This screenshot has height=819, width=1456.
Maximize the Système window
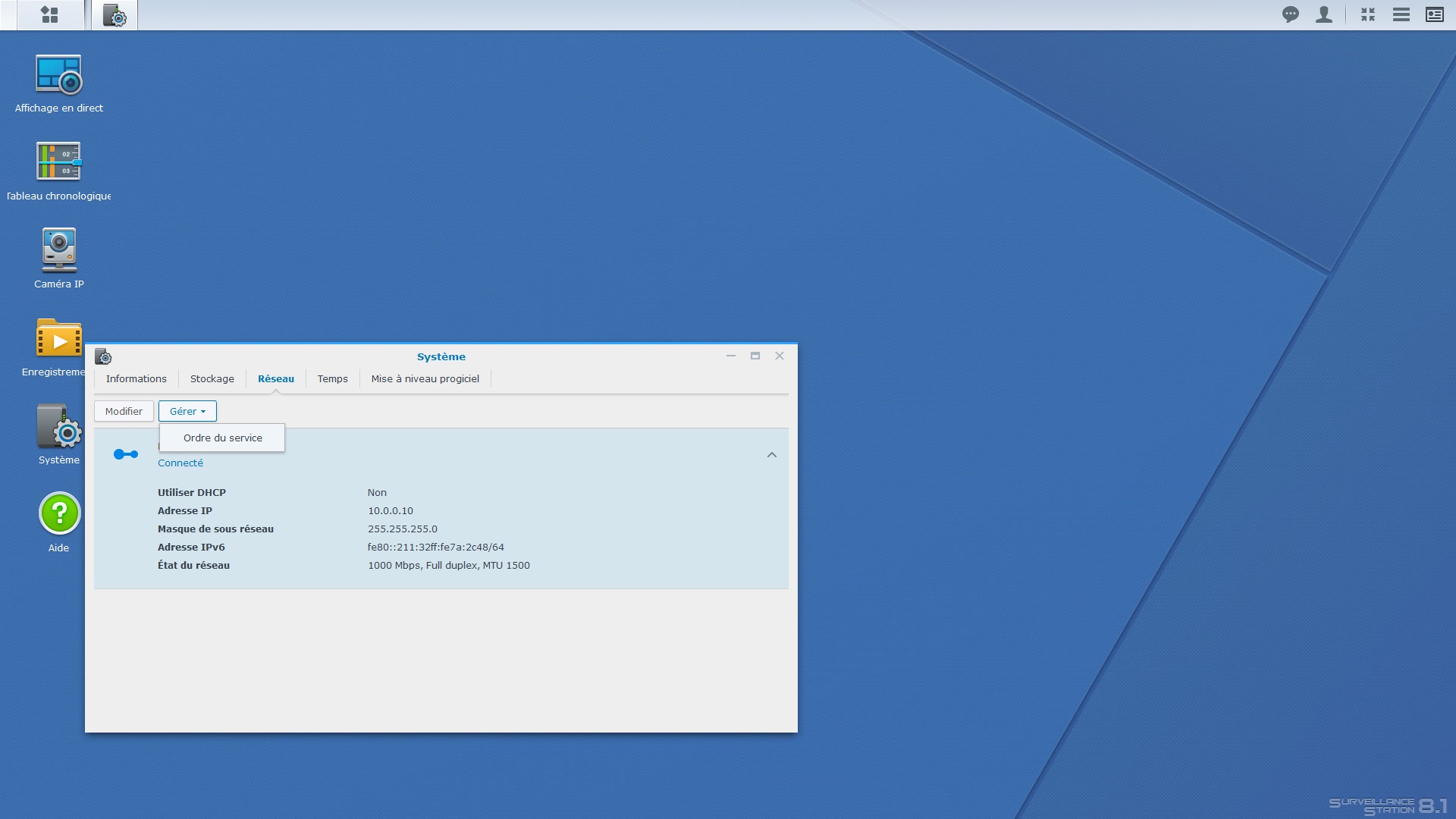[x=755, y=356]
